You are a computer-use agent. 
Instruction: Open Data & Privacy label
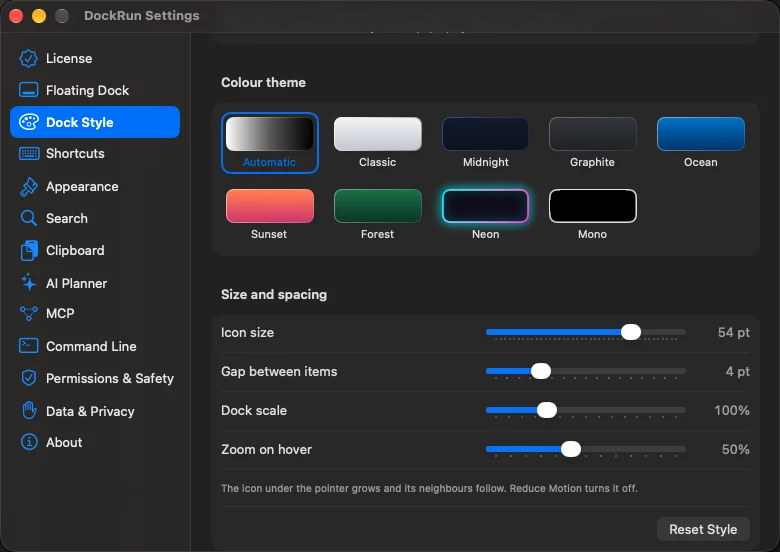(90, 411)
